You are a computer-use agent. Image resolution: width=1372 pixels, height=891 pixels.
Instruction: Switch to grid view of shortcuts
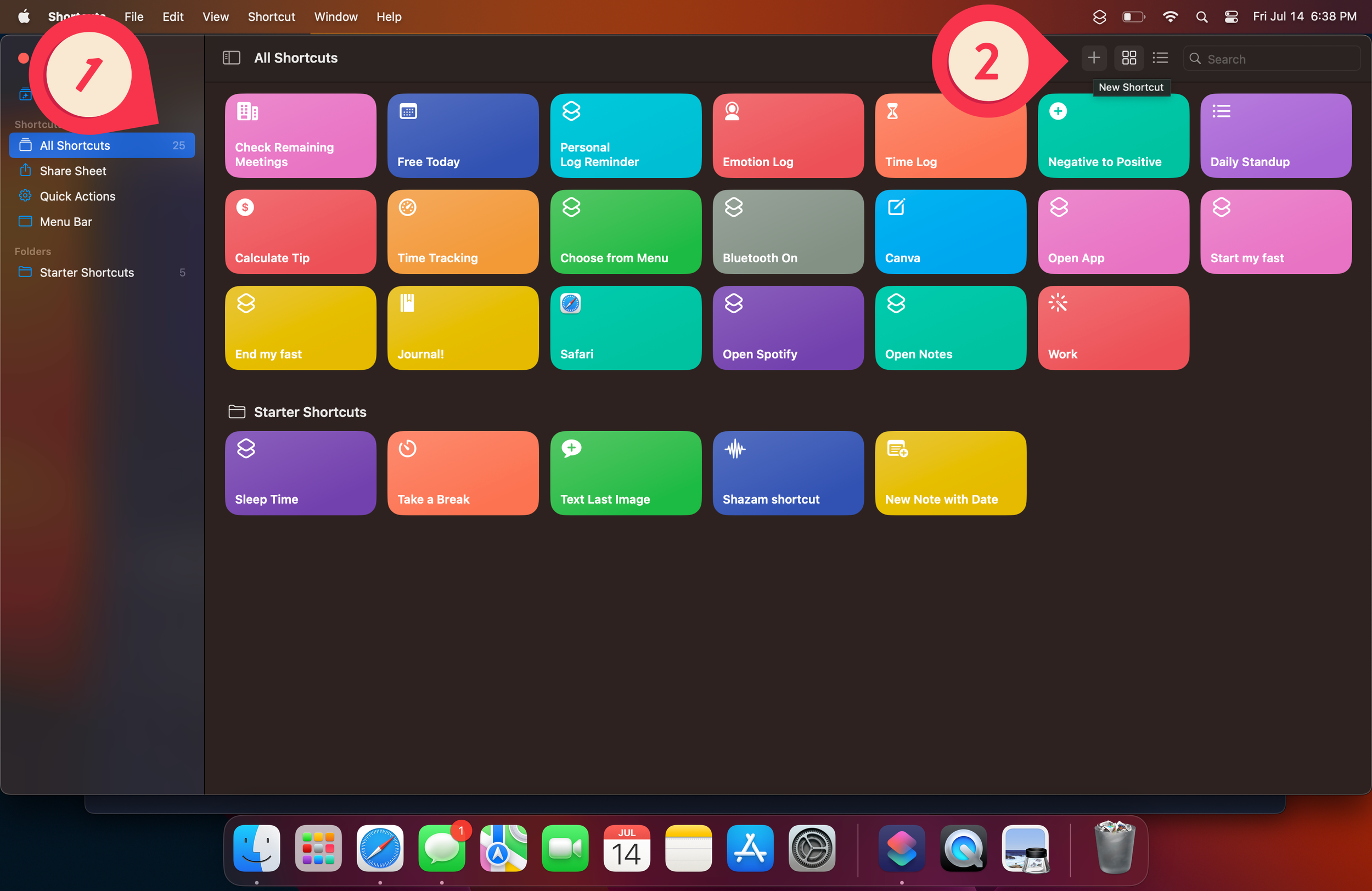[1129, 58]
